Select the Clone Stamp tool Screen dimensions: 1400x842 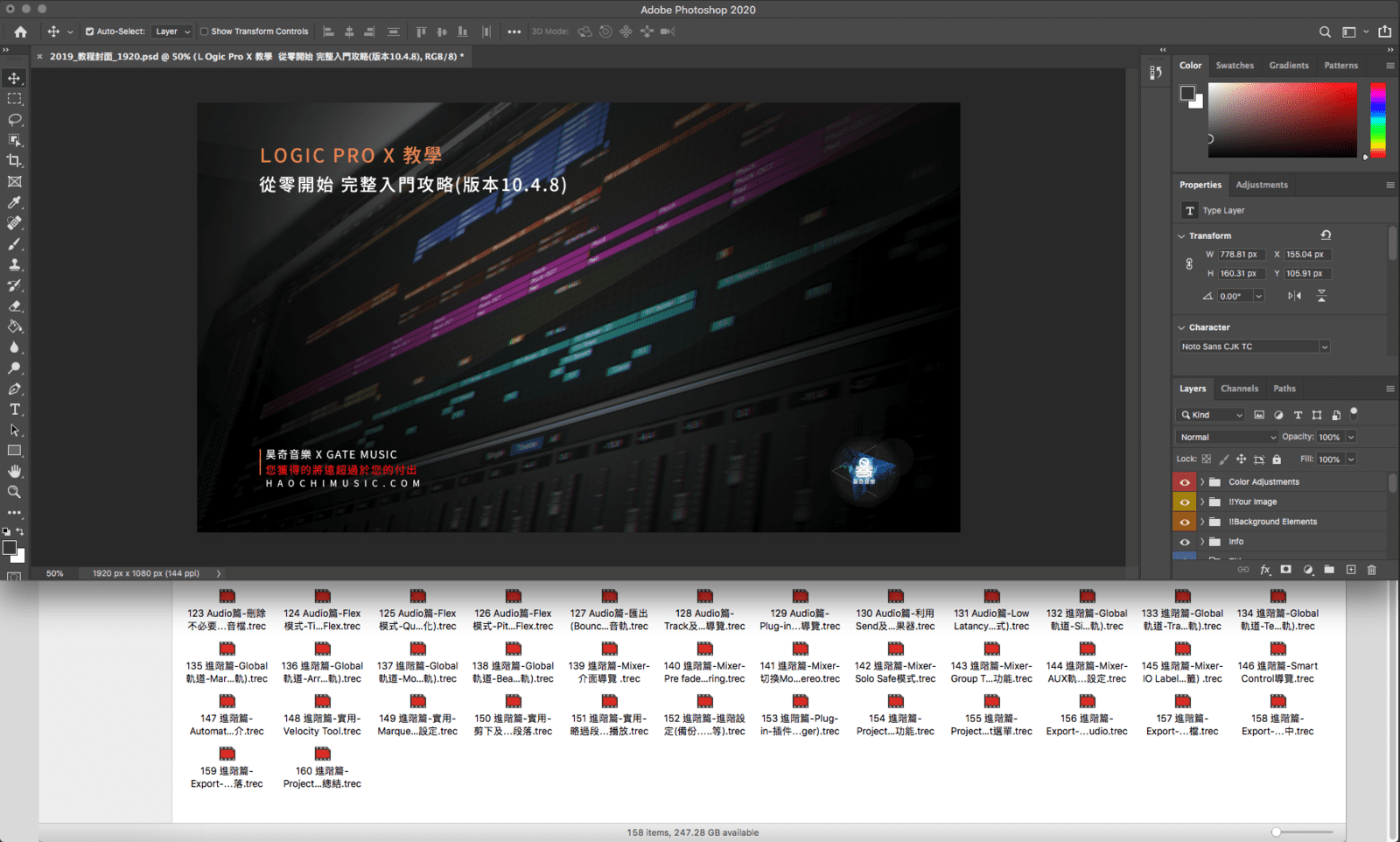point(15,264)
